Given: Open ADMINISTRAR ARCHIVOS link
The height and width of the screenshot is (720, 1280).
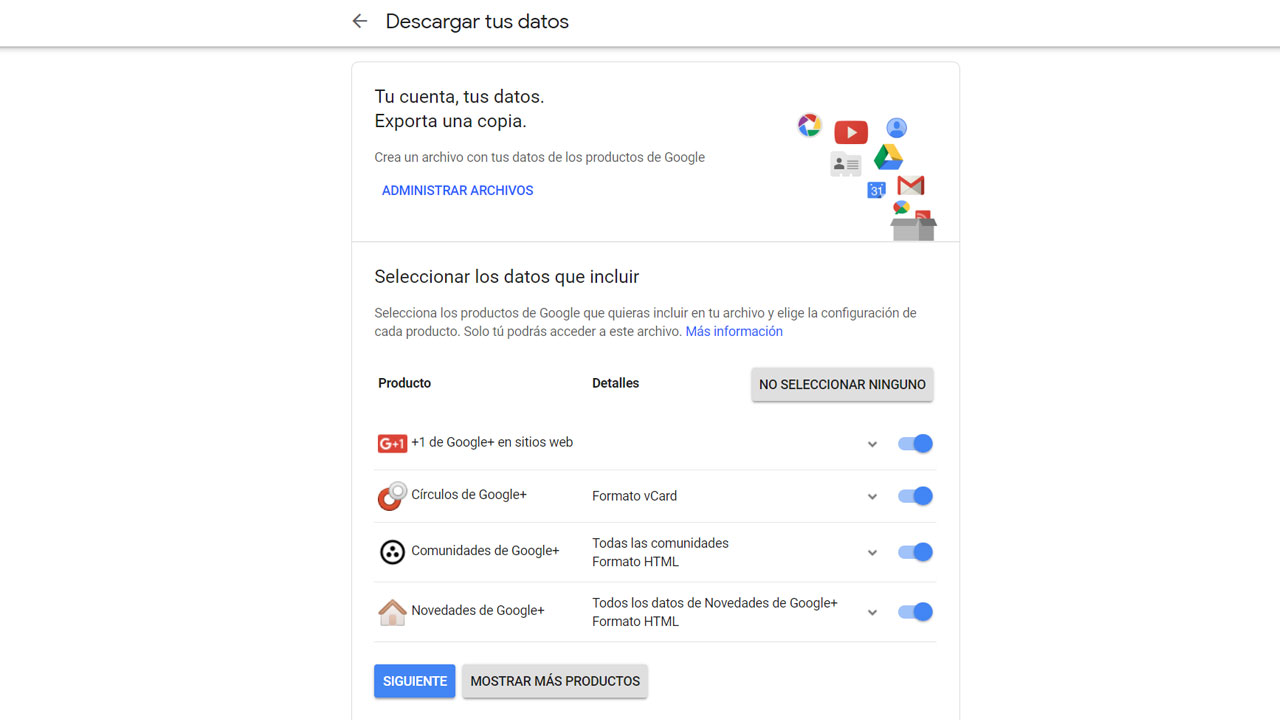Looking at the screenshot, I should click(x=458, y=190).
